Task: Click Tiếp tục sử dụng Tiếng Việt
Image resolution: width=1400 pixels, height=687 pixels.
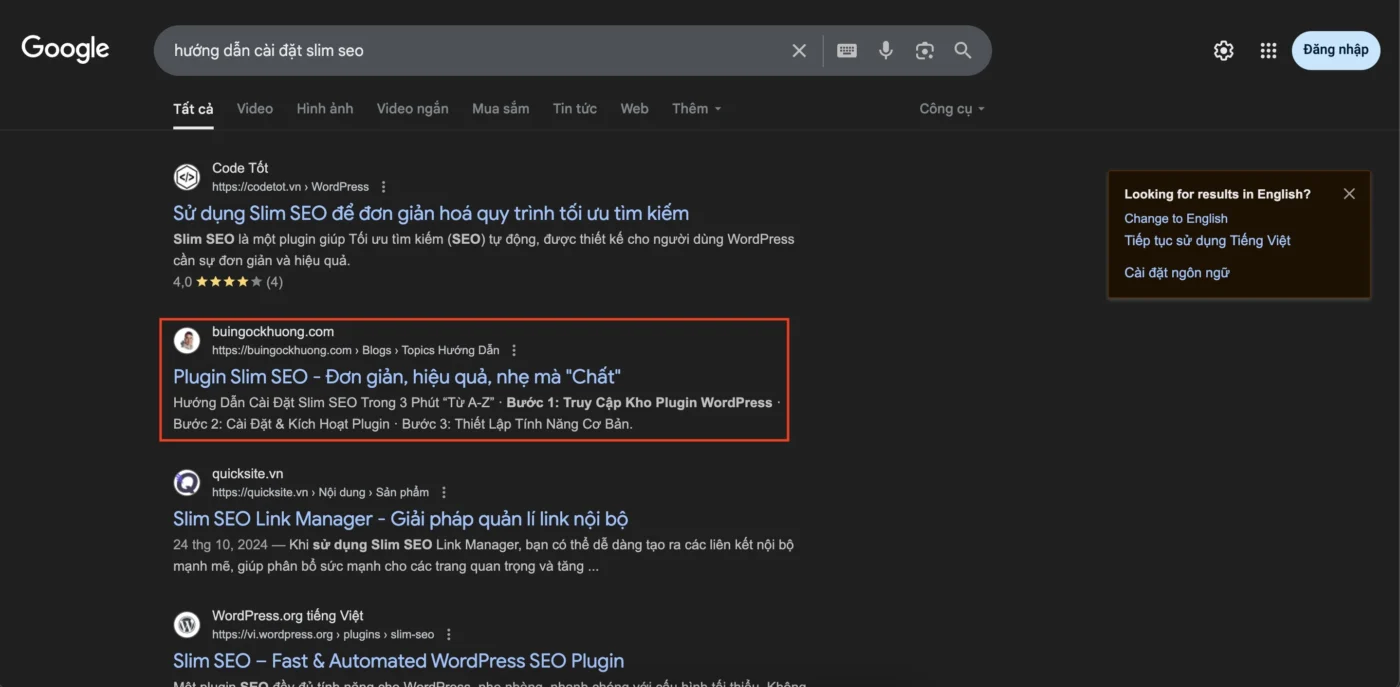Action: [x=1208, y=241]
